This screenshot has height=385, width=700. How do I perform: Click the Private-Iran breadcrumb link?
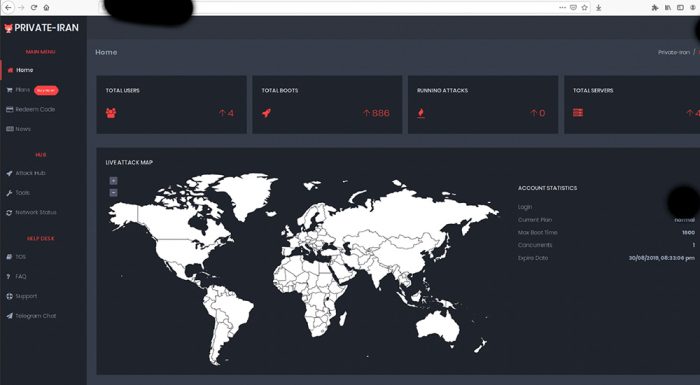pos(674,52)
